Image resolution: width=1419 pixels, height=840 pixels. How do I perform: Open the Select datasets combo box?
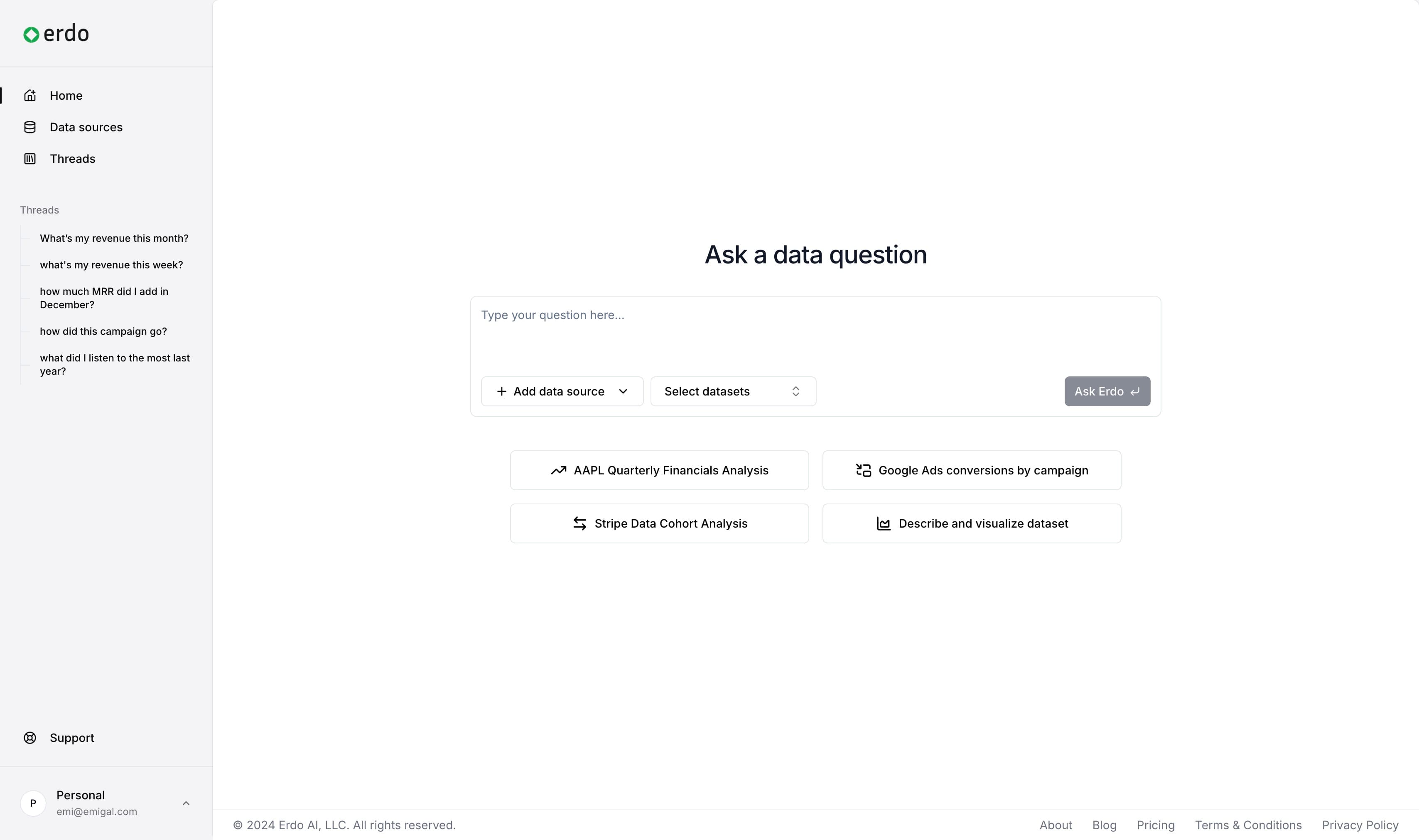point(732,391)
